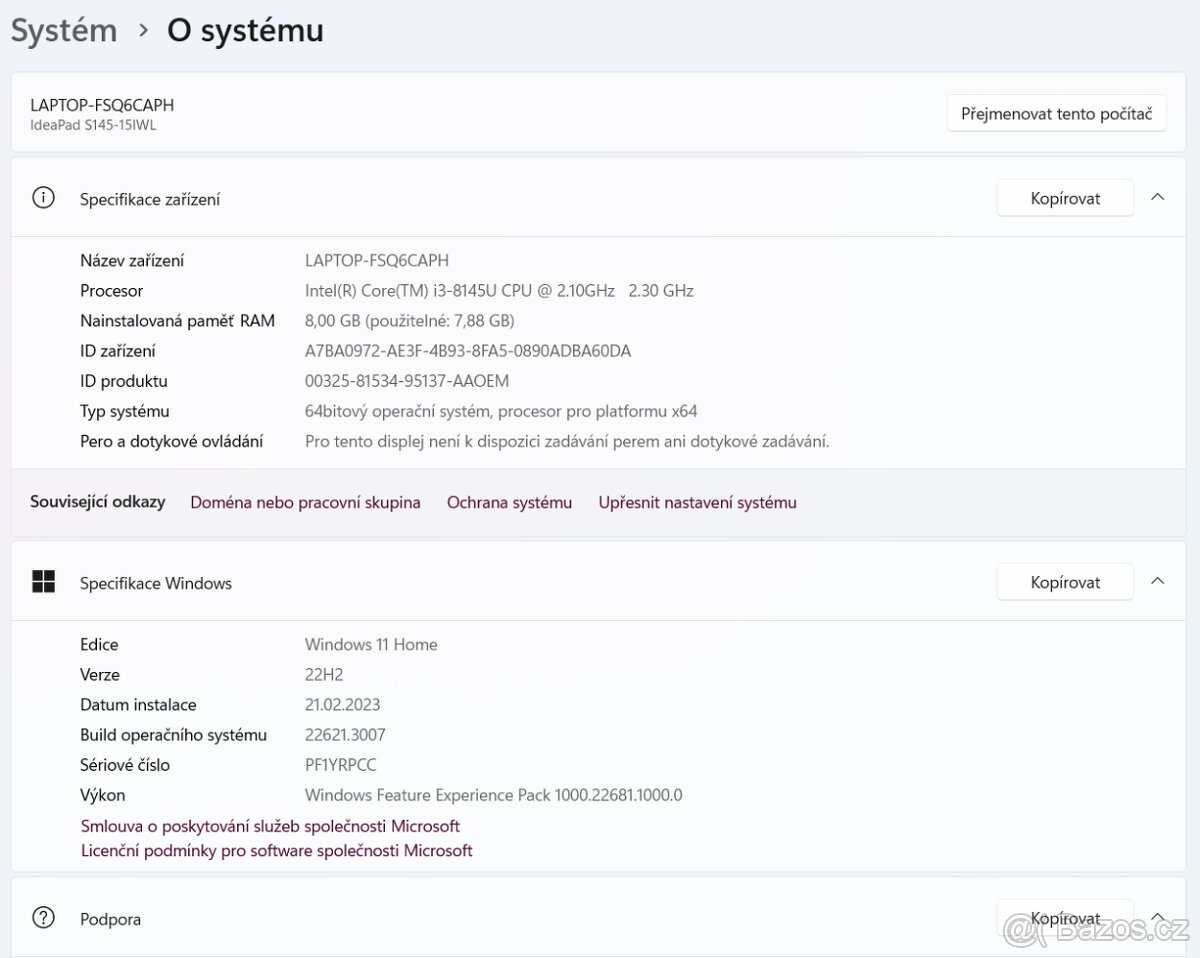Open Smlouva o poskytování služeb společnosti Microsoft
This screenshot has height=958, width=1200.
[x=270, y=826]
